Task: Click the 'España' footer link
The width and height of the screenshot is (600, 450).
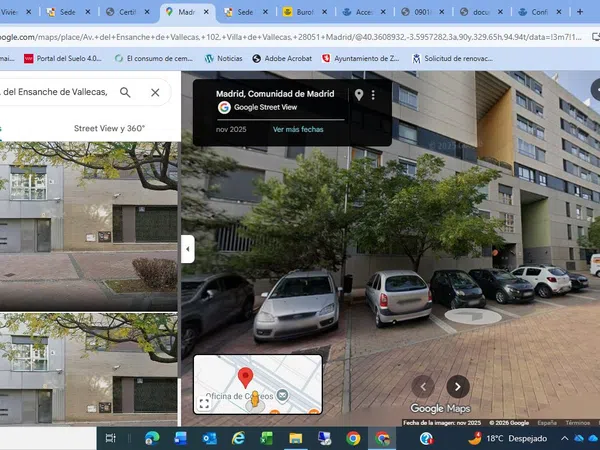Action: [547, 423]
